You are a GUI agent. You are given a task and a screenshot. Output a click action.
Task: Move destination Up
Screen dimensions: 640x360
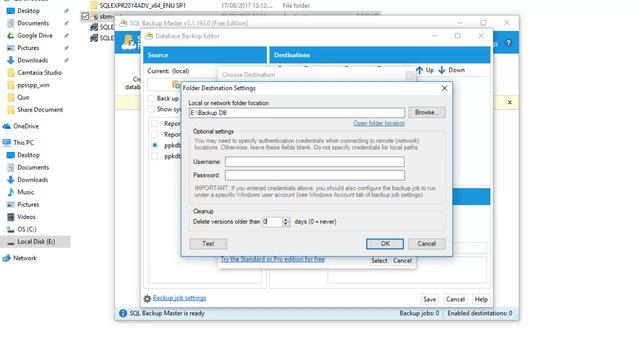425,70
